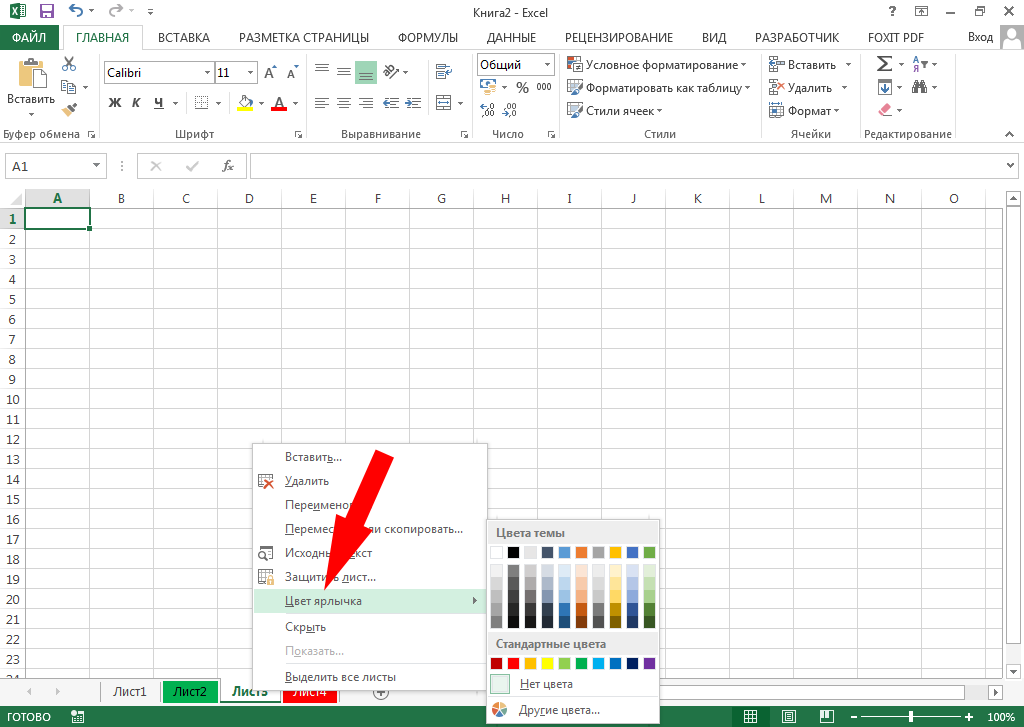Pick the yellow standard color swatch

(547, 663)
